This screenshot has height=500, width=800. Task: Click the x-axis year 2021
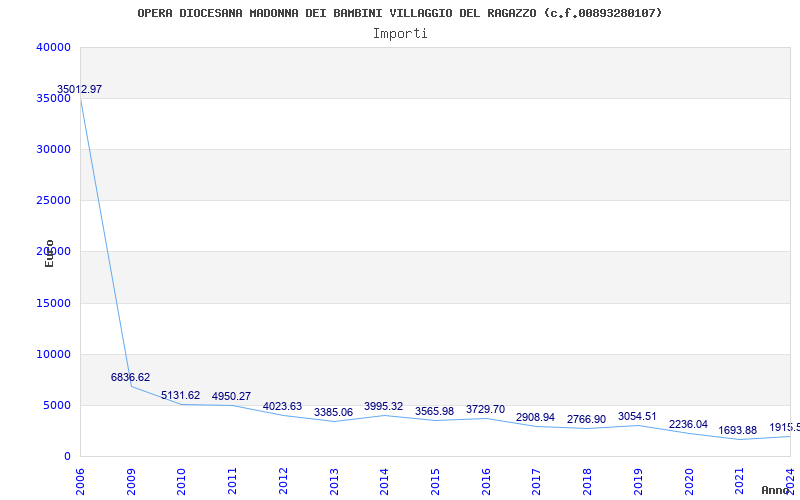[739, 482]
